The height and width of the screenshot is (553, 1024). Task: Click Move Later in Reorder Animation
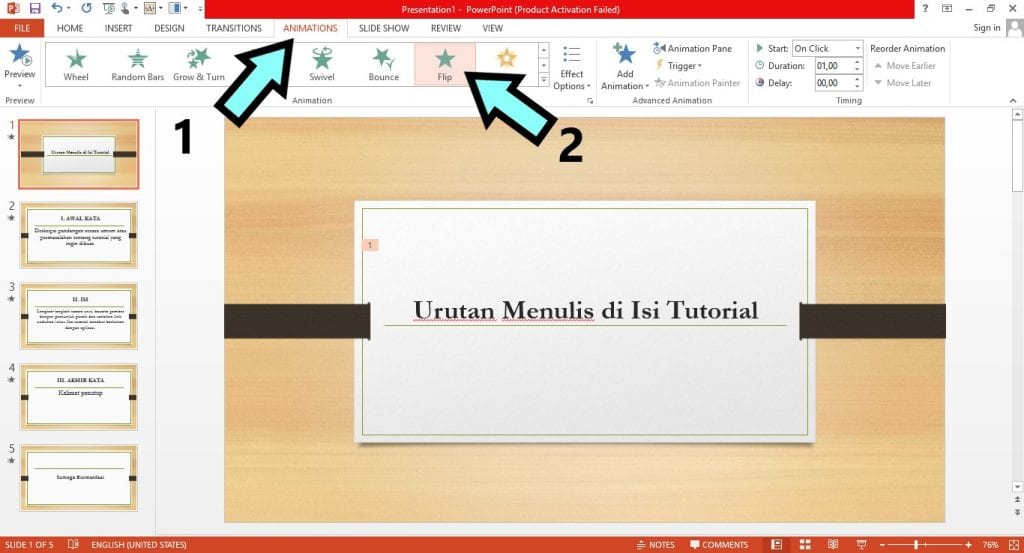903,83
